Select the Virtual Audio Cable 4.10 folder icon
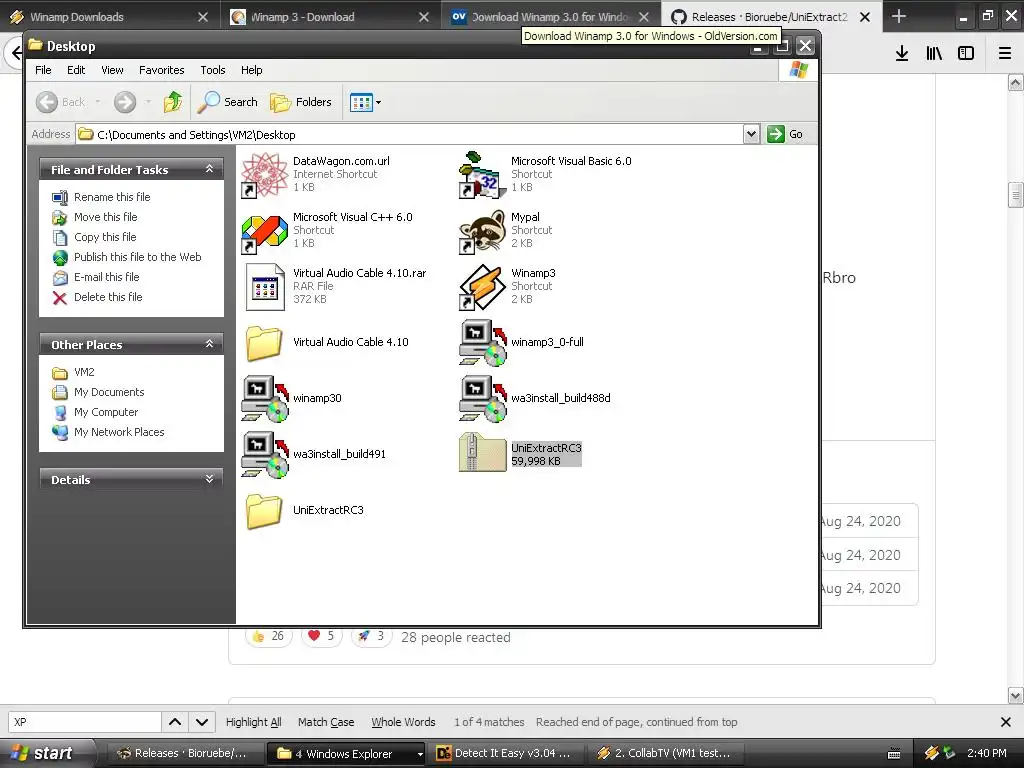Viewport: 1024px width, 768px height. point(264,343)
